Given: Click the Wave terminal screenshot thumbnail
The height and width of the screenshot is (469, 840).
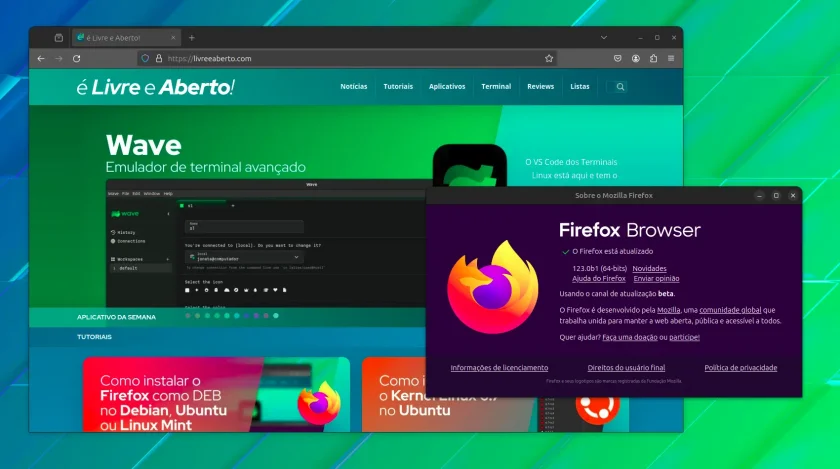Looking at the screenshot, I should (266, 243).
